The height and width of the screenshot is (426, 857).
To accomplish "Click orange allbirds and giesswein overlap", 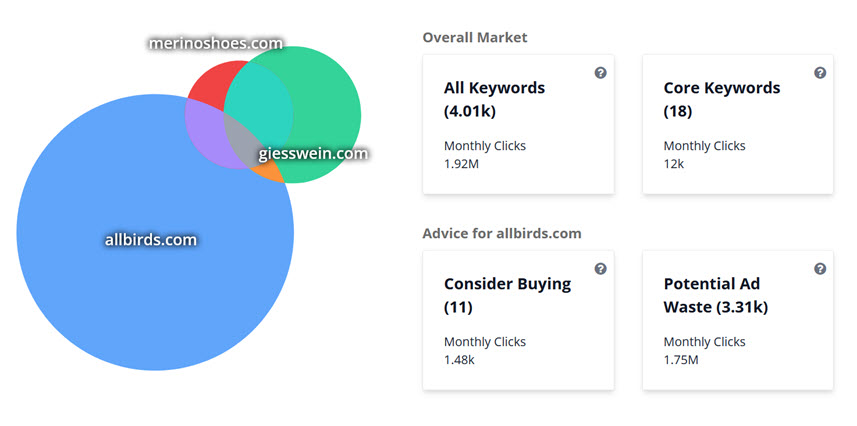I will [269, 173].
